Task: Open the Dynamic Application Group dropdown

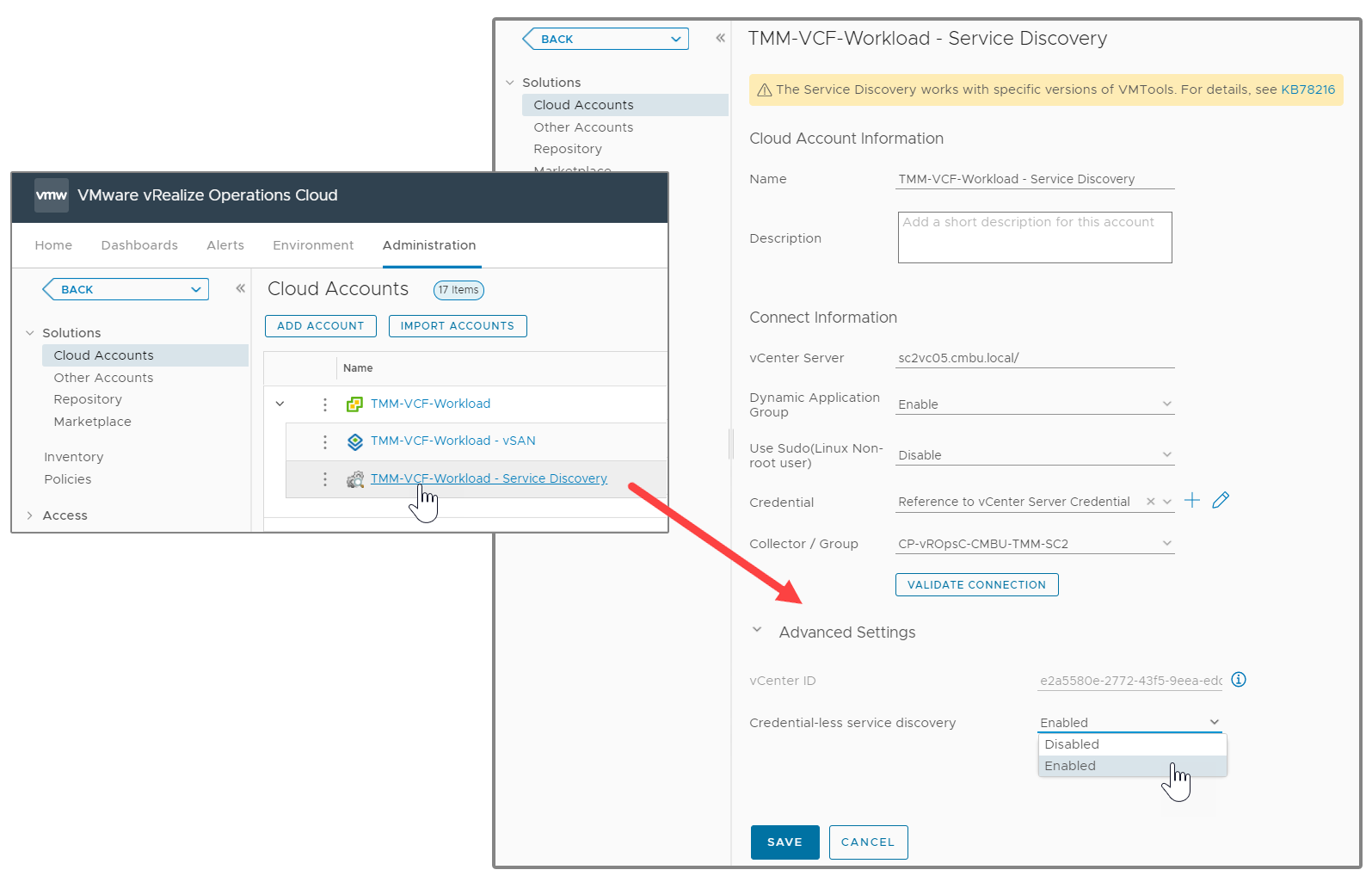Action: click(x=1035, y=404)
